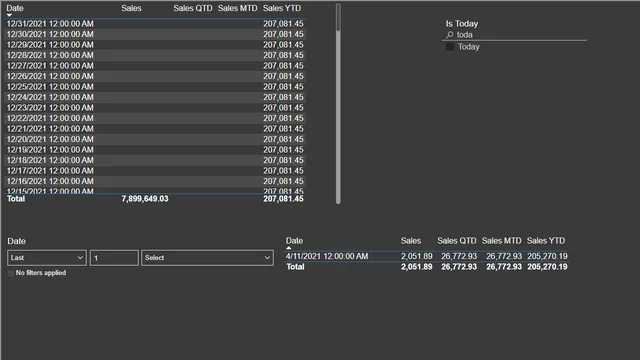Click Sales YTD 205,270.19 in 4/11/2021 row
This screenshot has width=640, height=360.
[547, 256]
